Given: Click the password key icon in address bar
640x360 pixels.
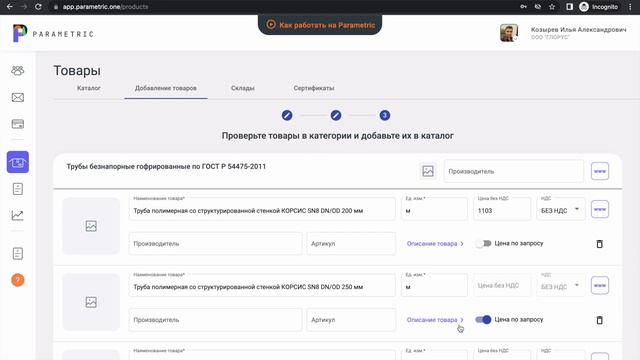Looking at the screenshot, I should (523, 7).
